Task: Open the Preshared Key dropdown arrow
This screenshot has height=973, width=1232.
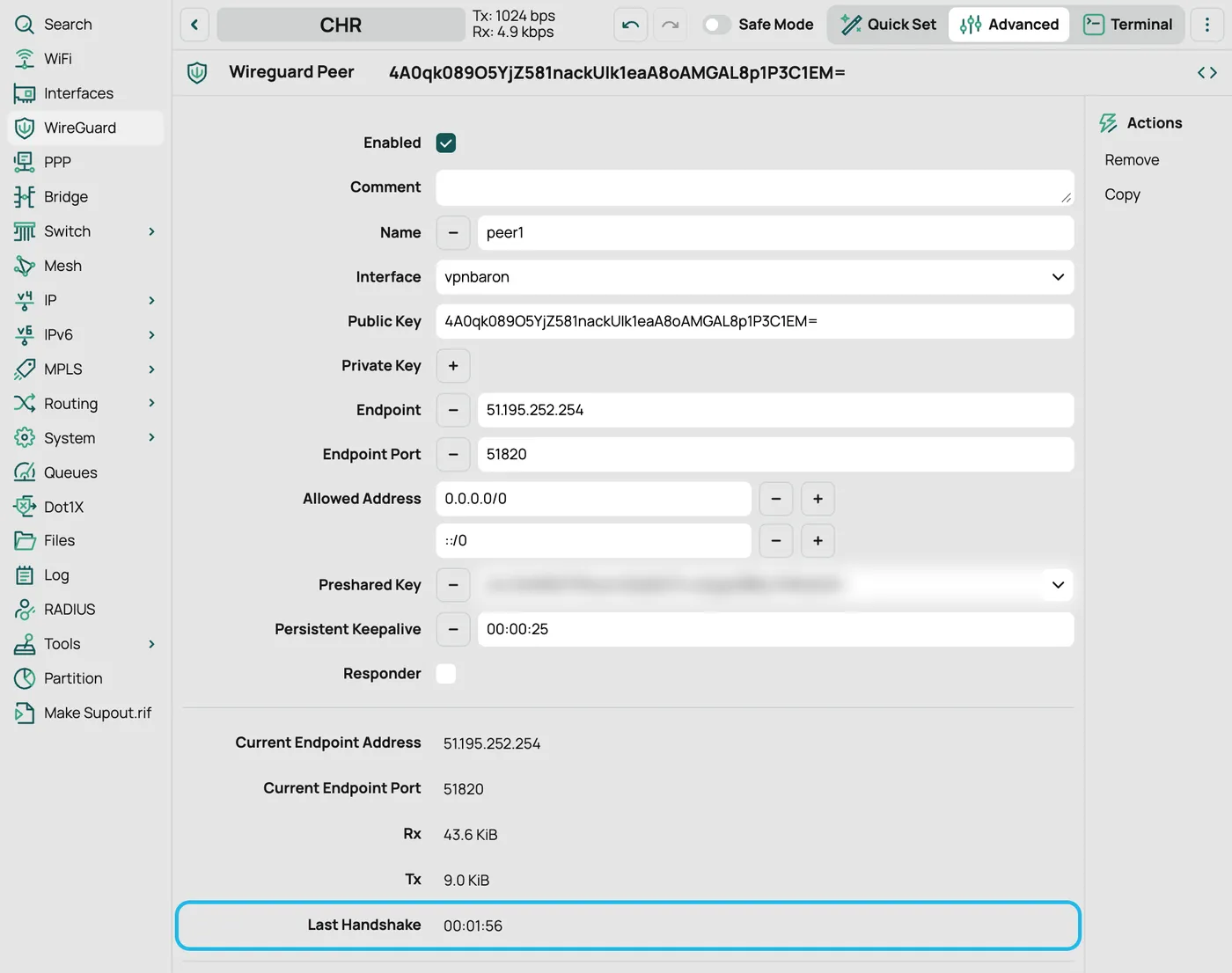Action: pos(1058,585)
